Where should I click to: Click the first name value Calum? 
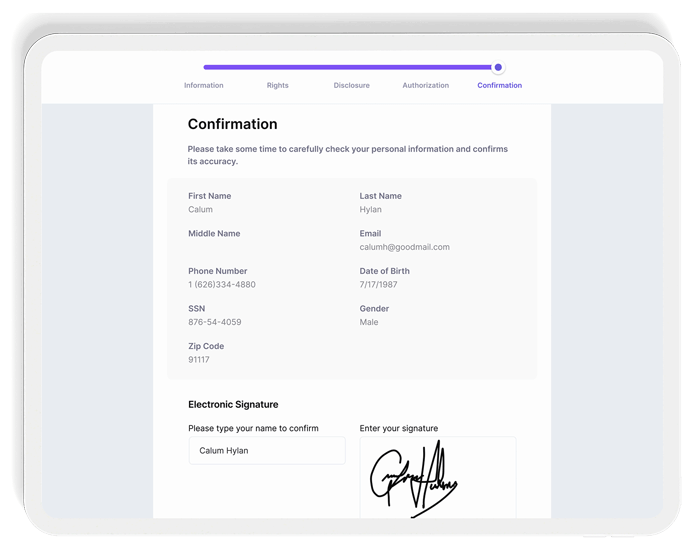[x=200, y=210]
